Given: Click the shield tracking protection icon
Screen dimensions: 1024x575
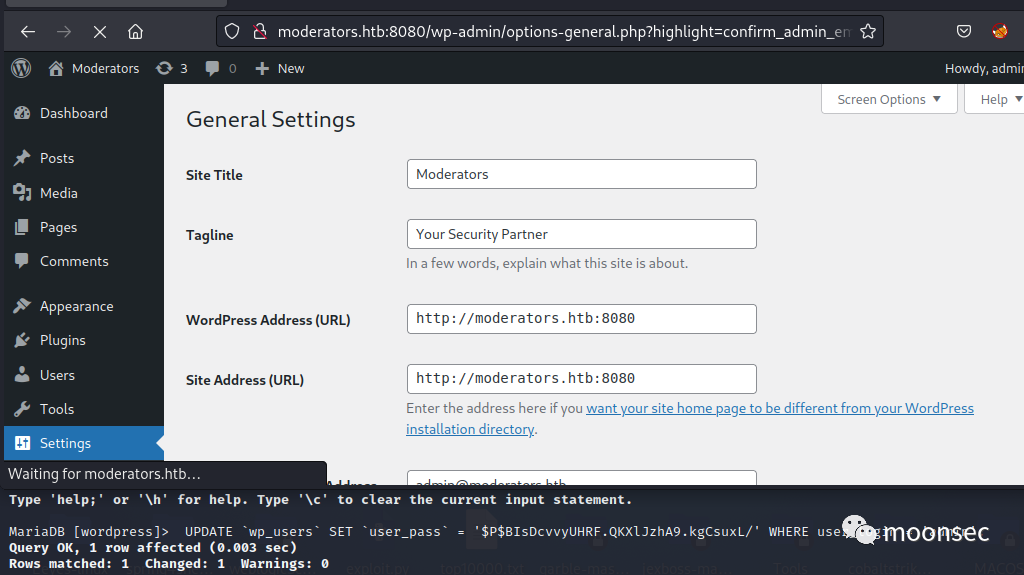Looking at the screenshot, I should point(232,32).
